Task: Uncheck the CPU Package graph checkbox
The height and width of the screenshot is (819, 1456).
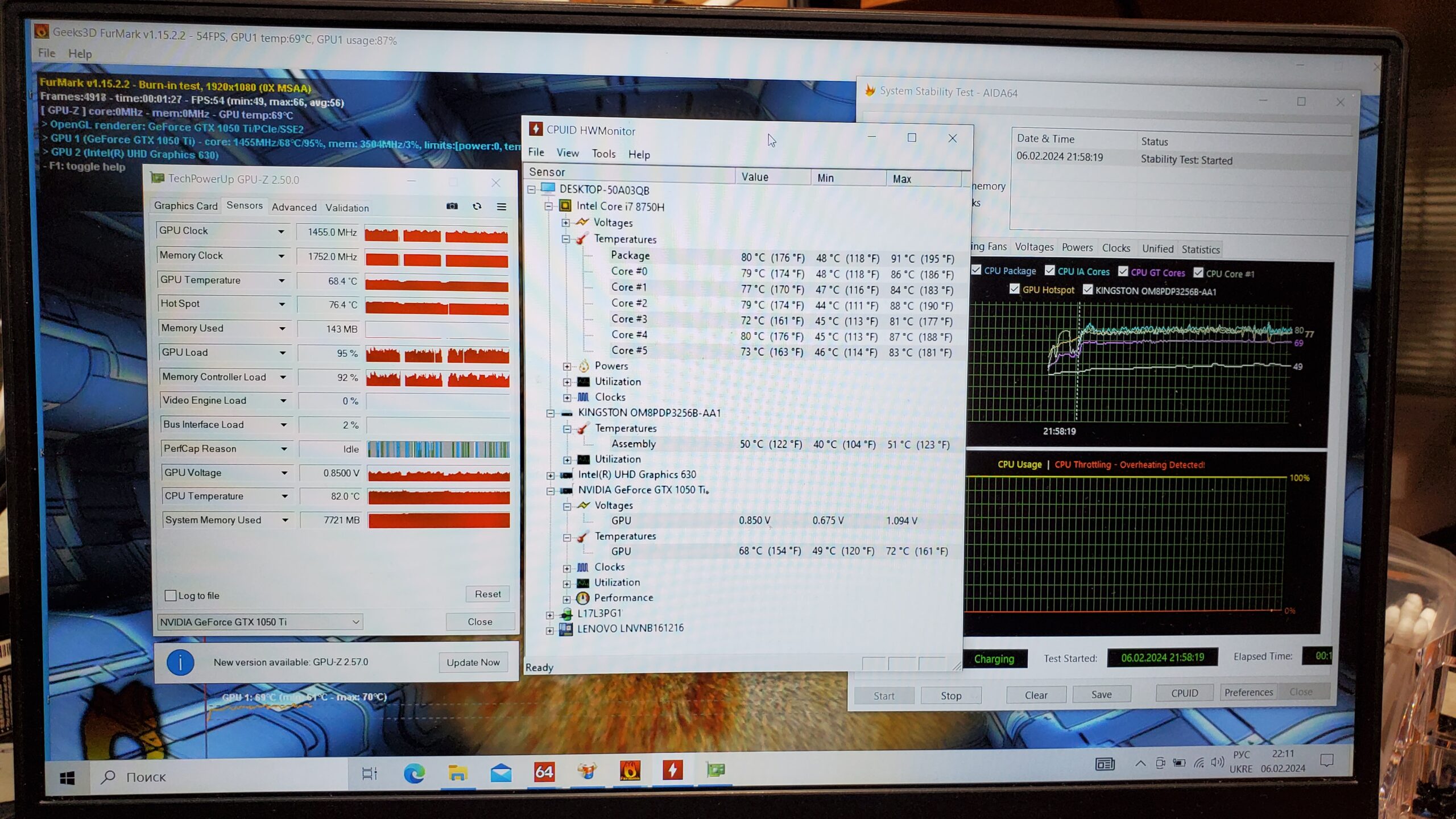Action: pos(976,270)
